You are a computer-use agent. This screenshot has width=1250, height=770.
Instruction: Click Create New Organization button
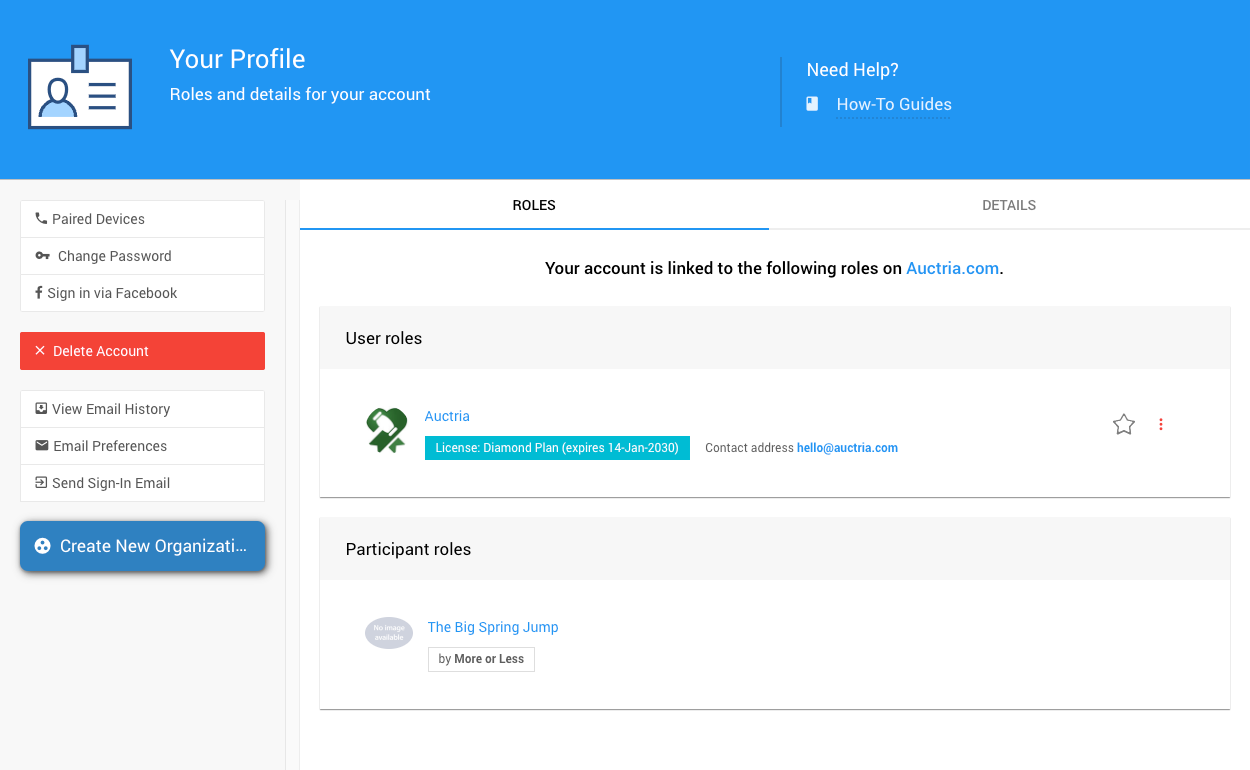[x=143, y=546]
